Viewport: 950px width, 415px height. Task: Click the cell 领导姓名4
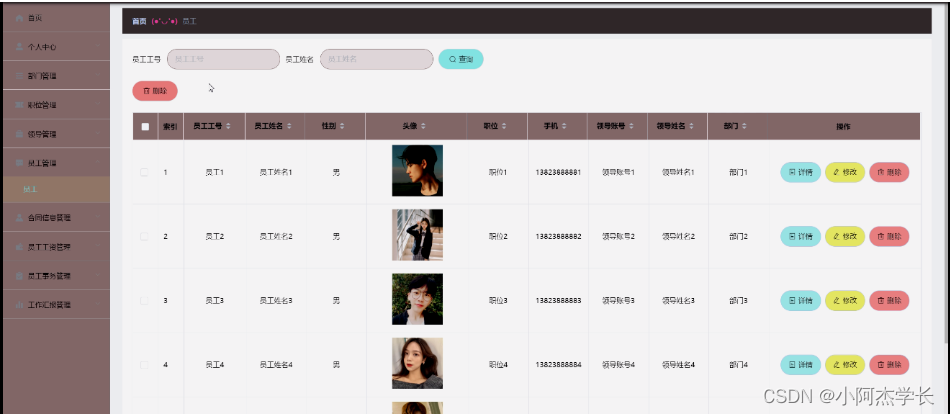pos(678,365)
